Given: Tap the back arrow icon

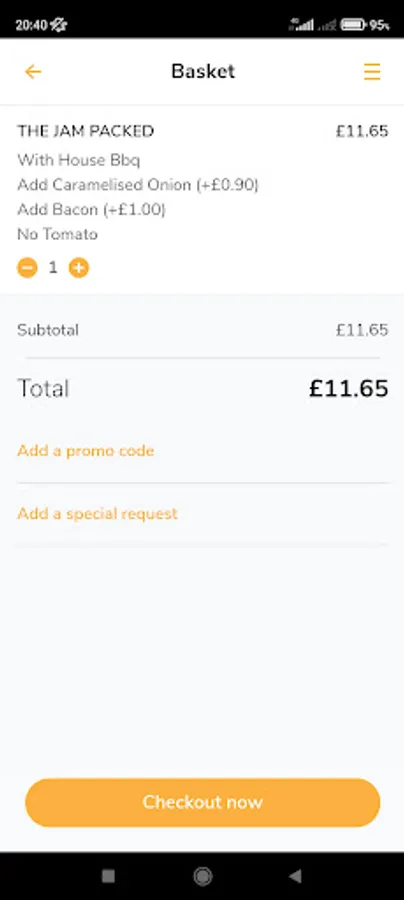Looking at the screenshot, I should 33,72.
